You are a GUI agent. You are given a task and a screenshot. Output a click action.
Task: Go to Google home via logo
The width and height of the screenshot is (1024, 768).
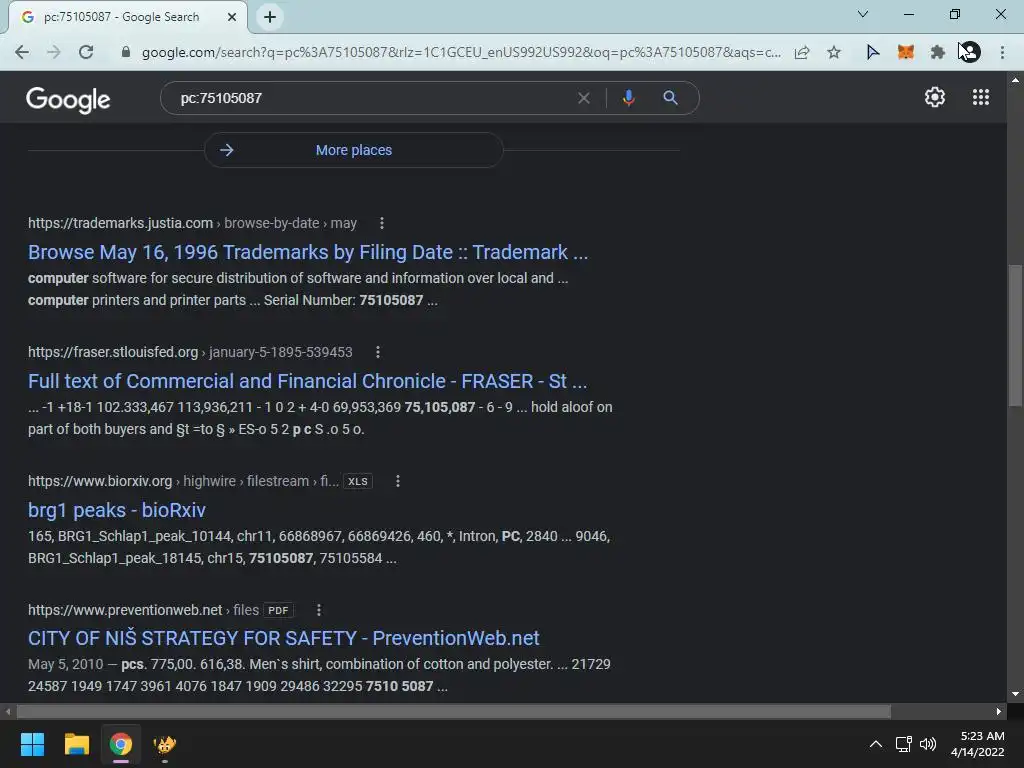[68, 99]
